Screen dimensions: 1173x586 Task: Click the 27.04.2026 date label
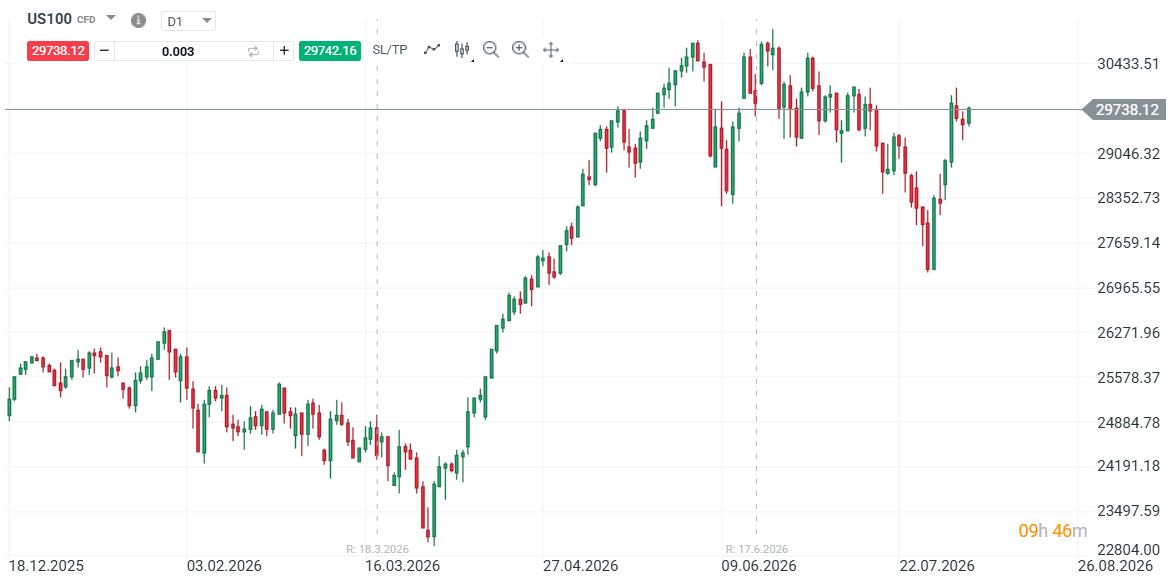[x=580, y=566]
